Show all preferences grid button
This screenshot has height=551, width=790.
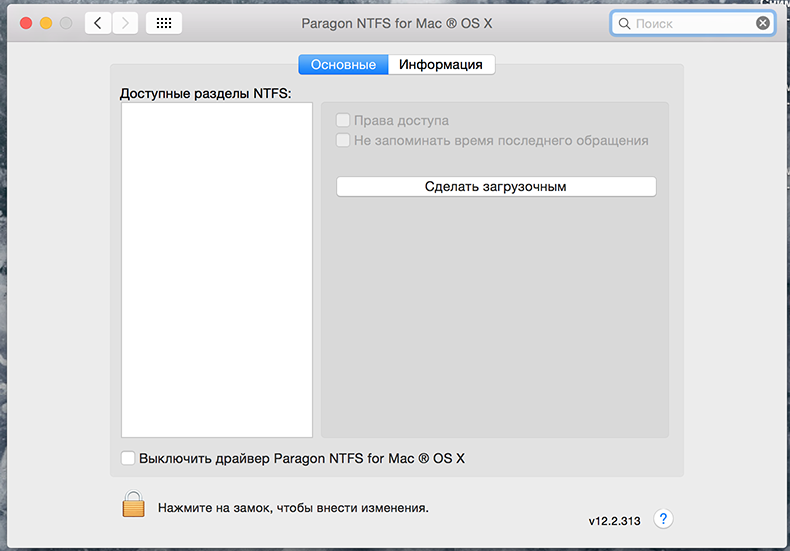(x=164, y=23)
